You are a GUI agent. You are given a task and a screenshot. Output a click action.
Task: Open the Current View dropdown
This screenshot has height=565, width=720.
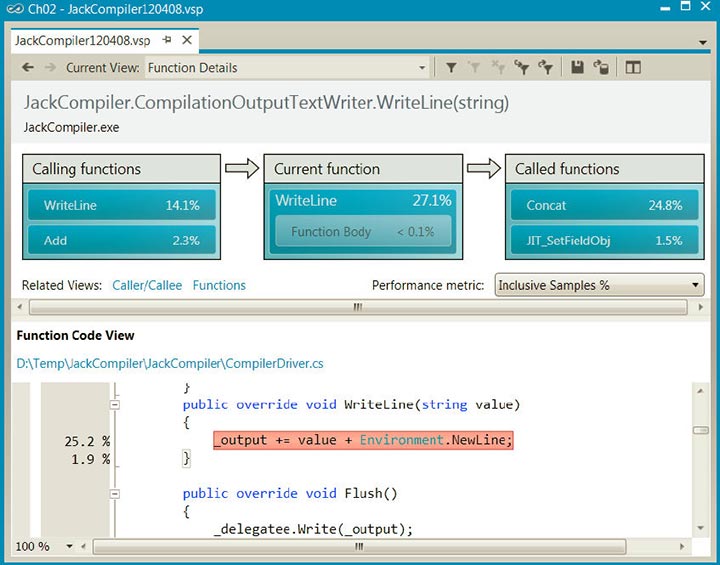tap(421, 68)
